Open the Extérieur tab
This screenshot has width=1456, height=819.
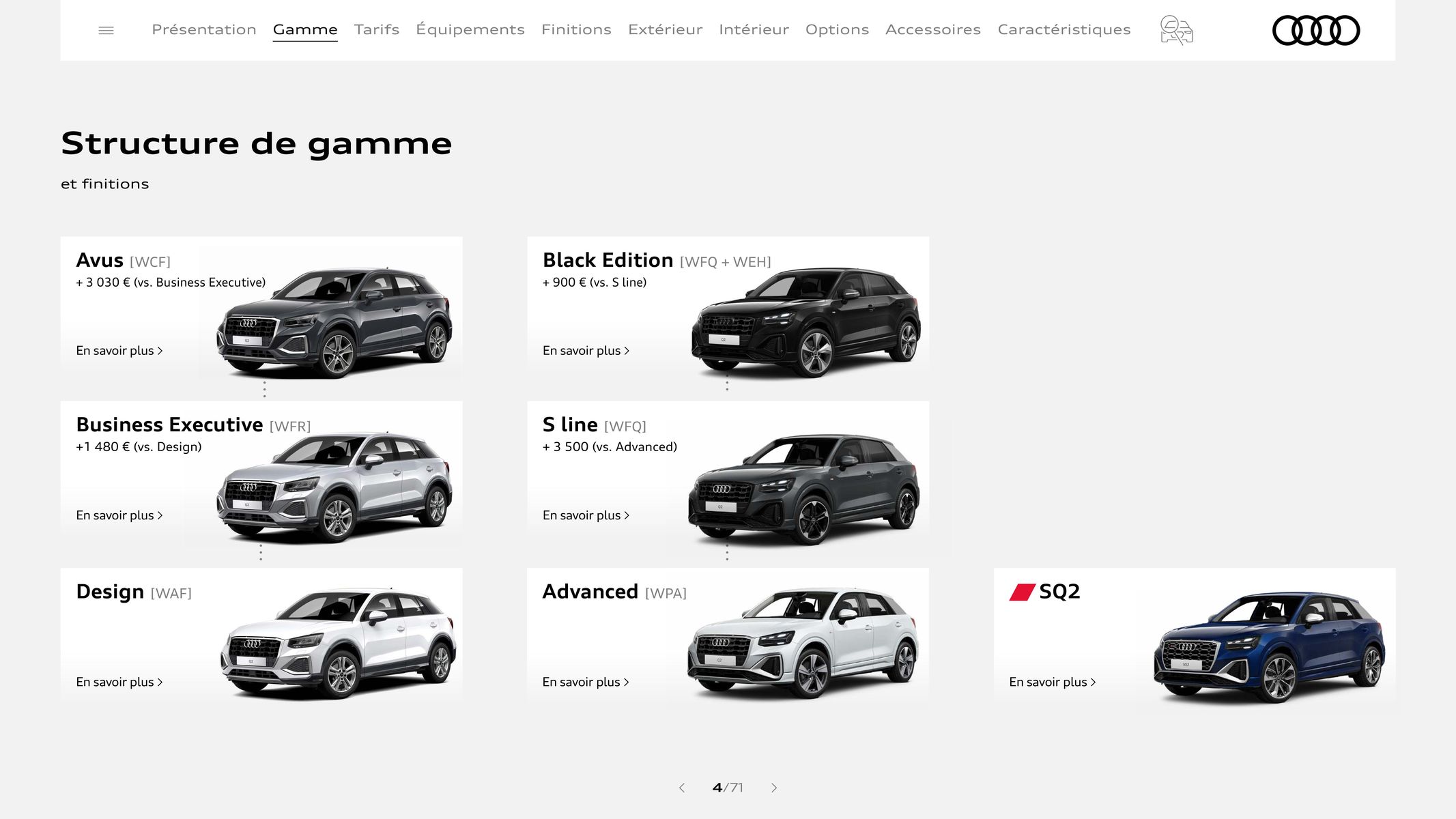pos(665,29)
